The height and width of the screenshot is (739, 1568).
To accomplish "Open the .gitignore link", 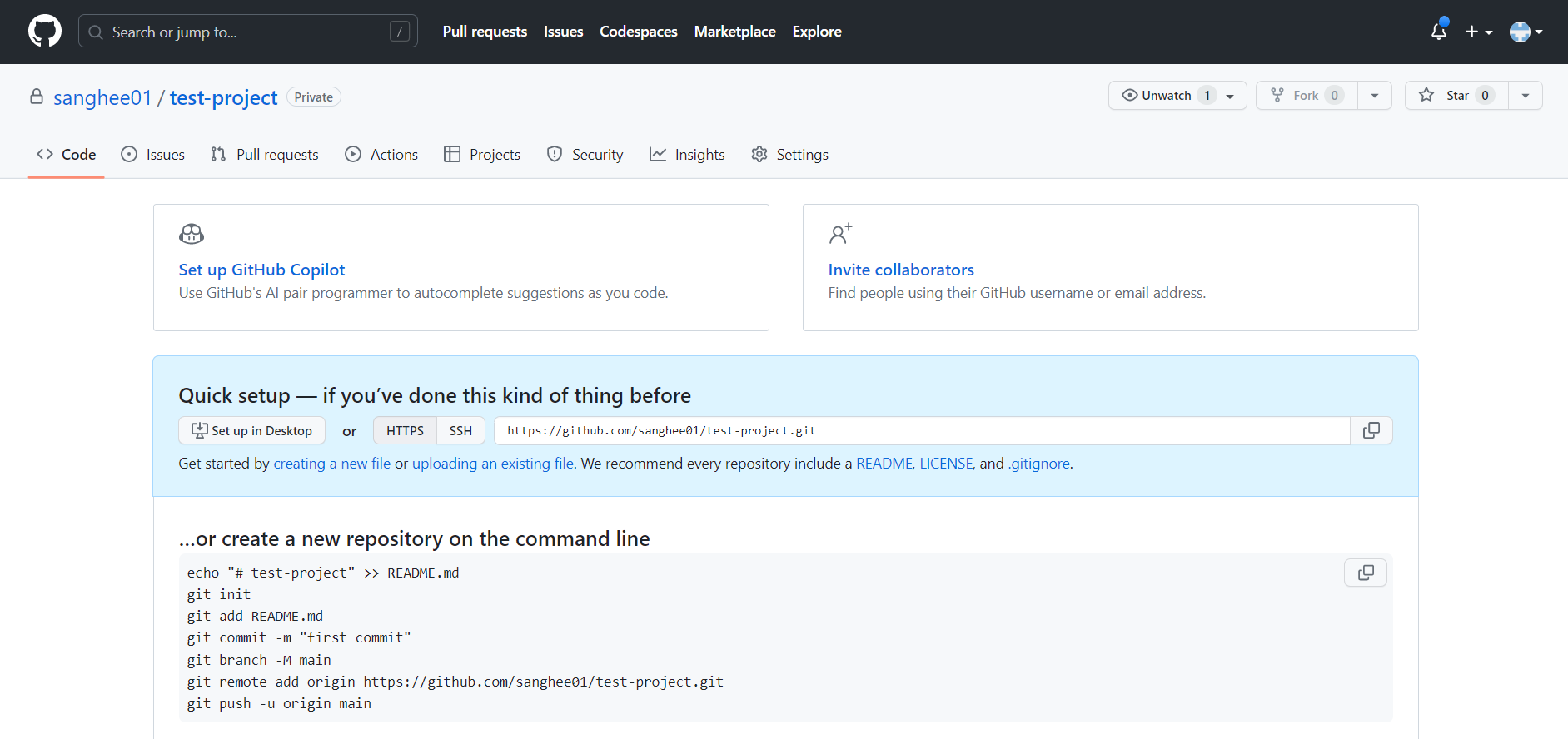I will coord(1038,464).
